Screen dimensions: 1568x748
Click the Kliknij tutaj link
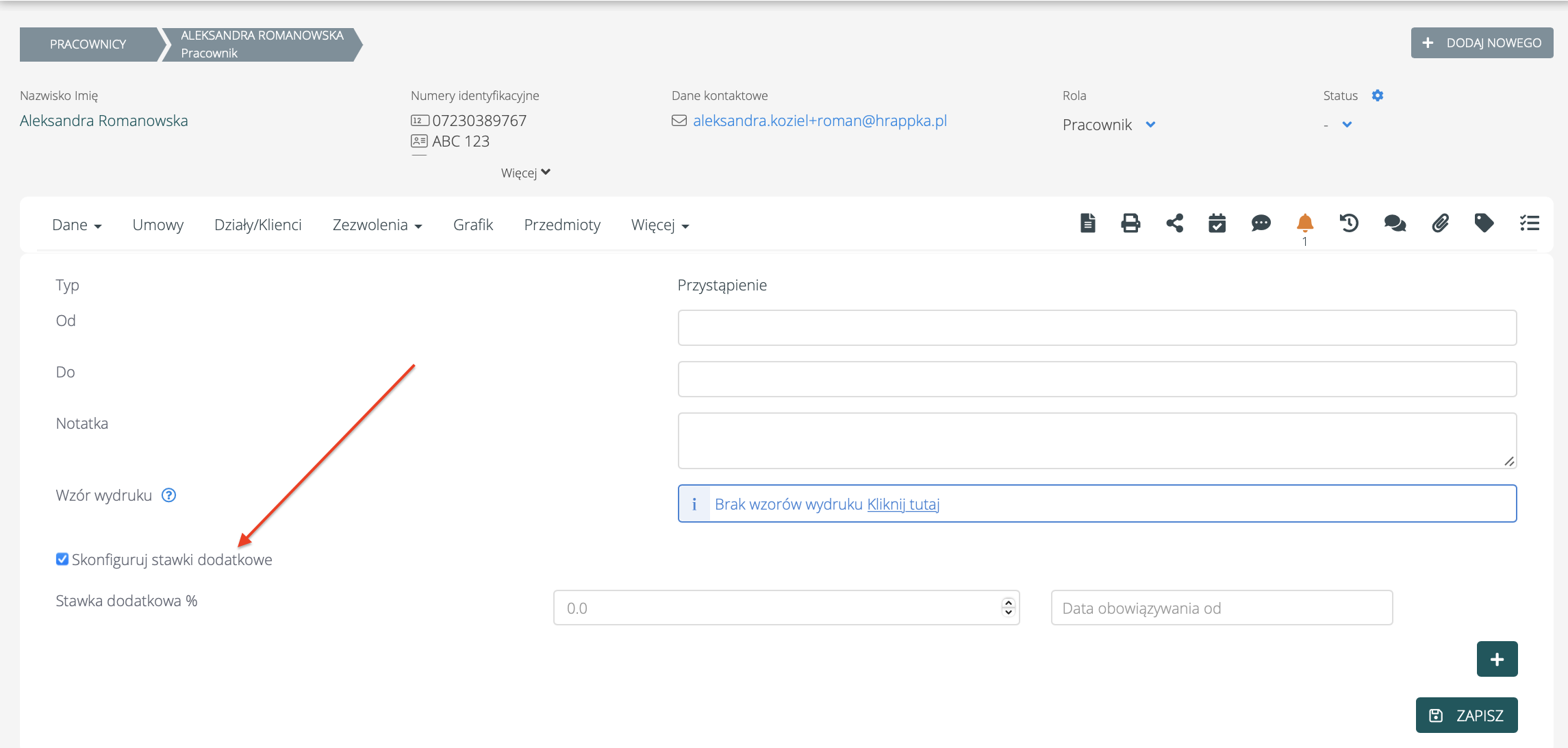[x=903, y=504]
